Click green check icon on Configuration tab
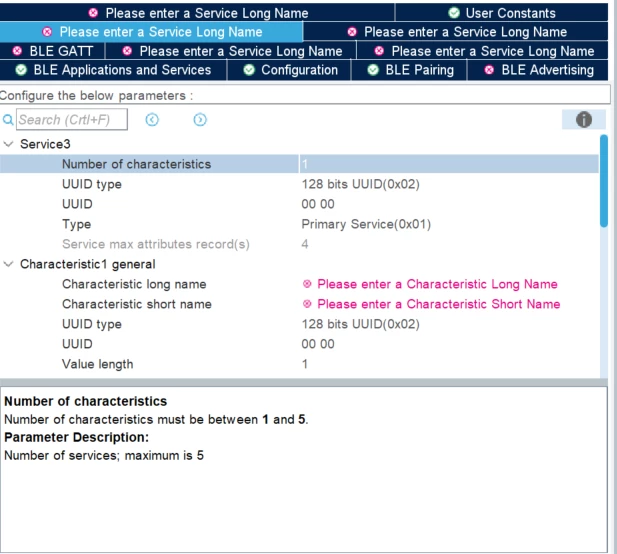The image size is (617, 554). click(x=249, y=70)
